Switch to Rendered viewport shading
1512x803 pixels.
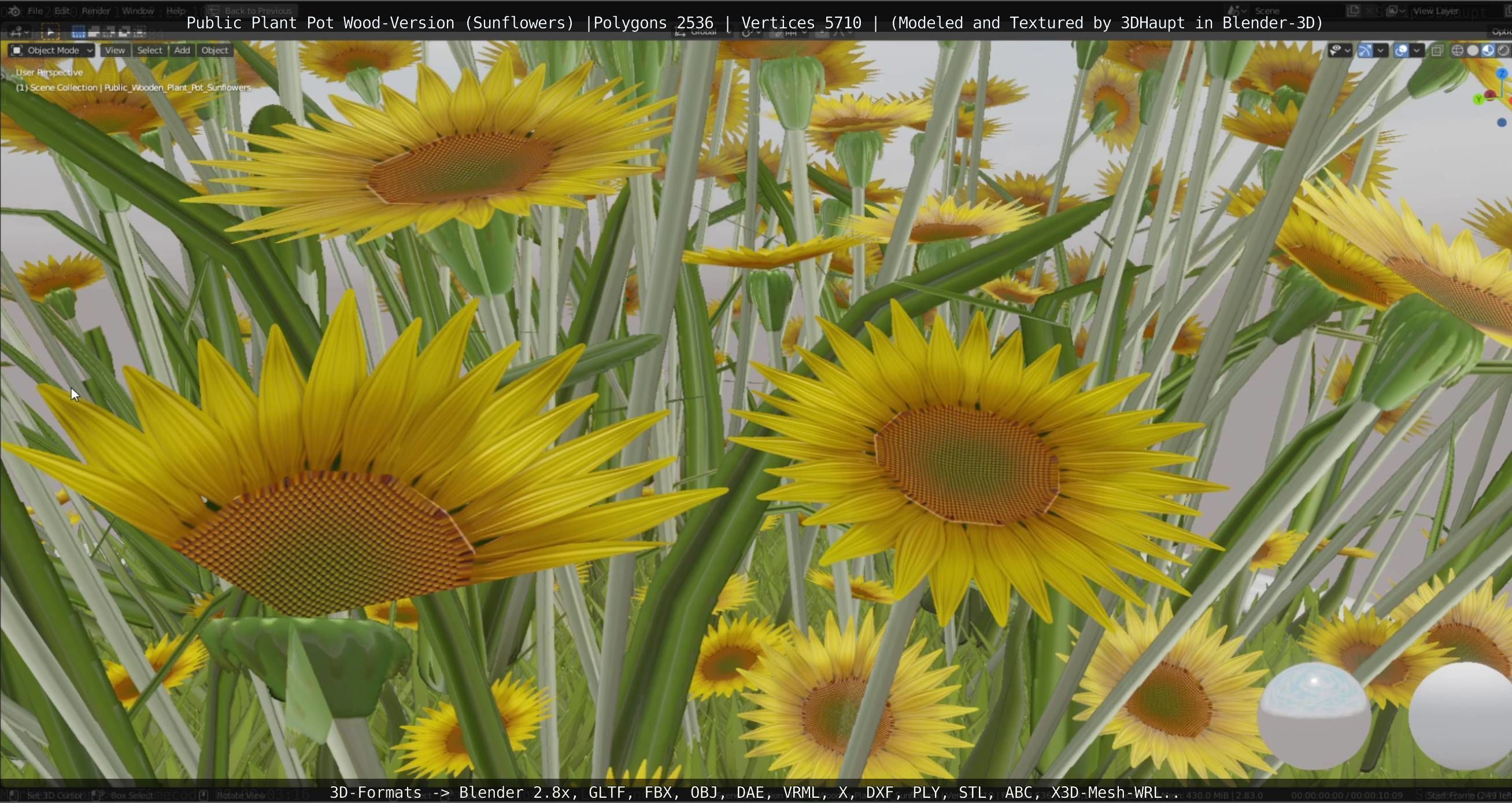[1503, 50]
